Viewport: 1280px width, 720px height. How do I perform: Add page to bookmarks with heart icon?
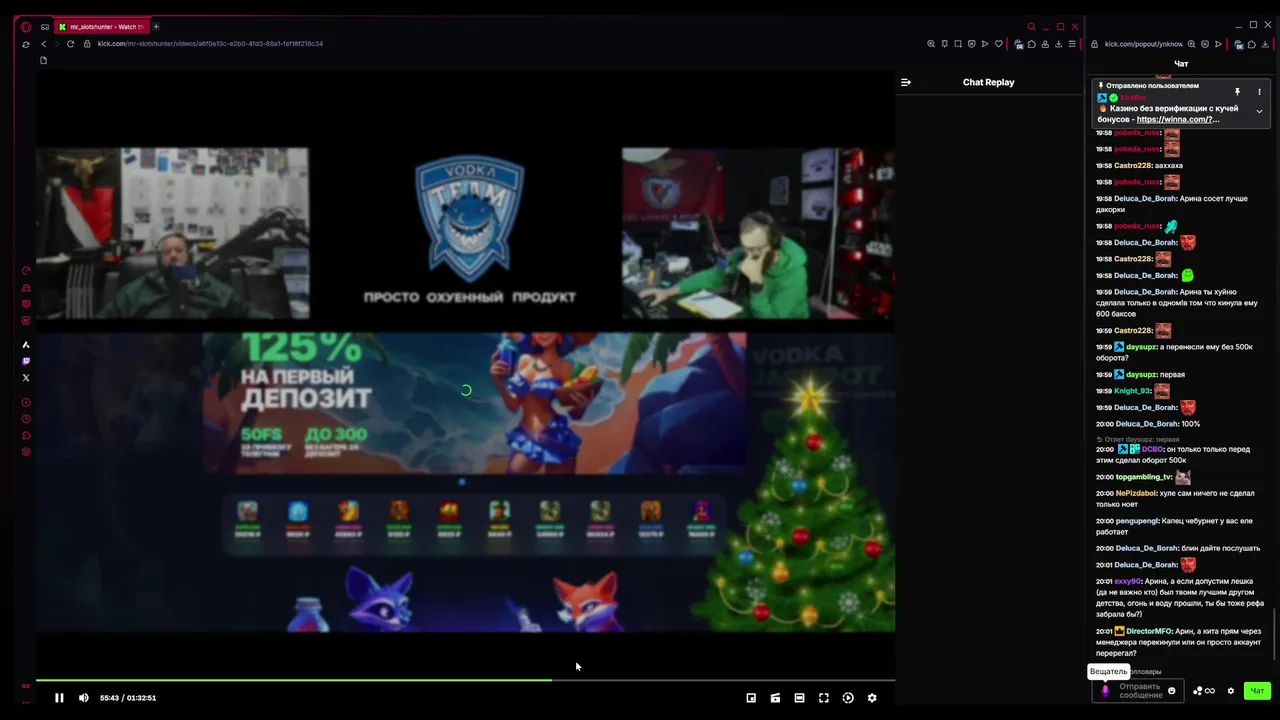coord(998,44)
